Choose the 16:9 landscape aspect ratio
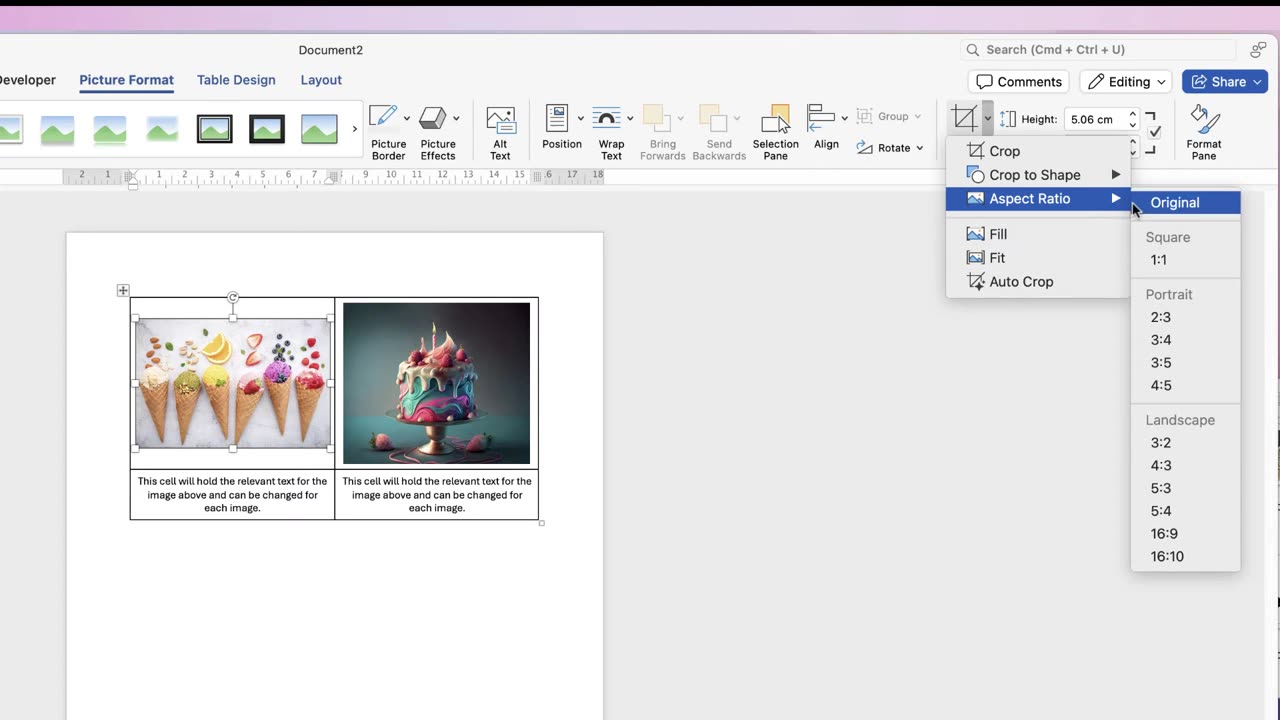1280x720 pixels. [1164, 534]
